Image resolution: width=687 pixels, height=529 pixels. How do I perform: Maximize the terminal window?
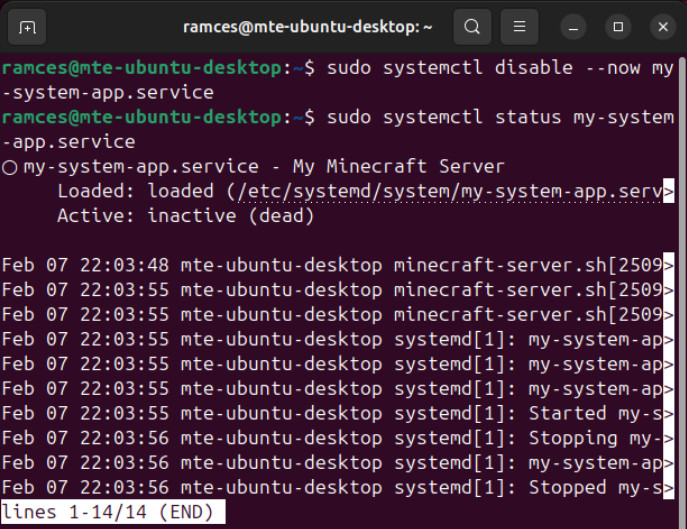pos(618,27)
